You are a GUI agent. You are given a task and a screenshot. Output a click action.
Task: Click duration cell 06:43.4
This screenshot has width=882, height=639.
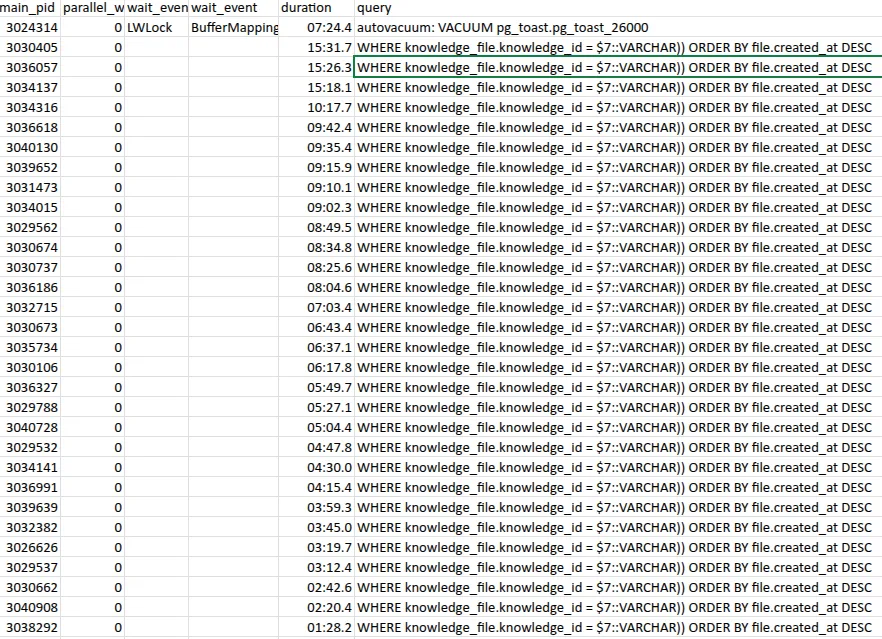click(316, 327)
